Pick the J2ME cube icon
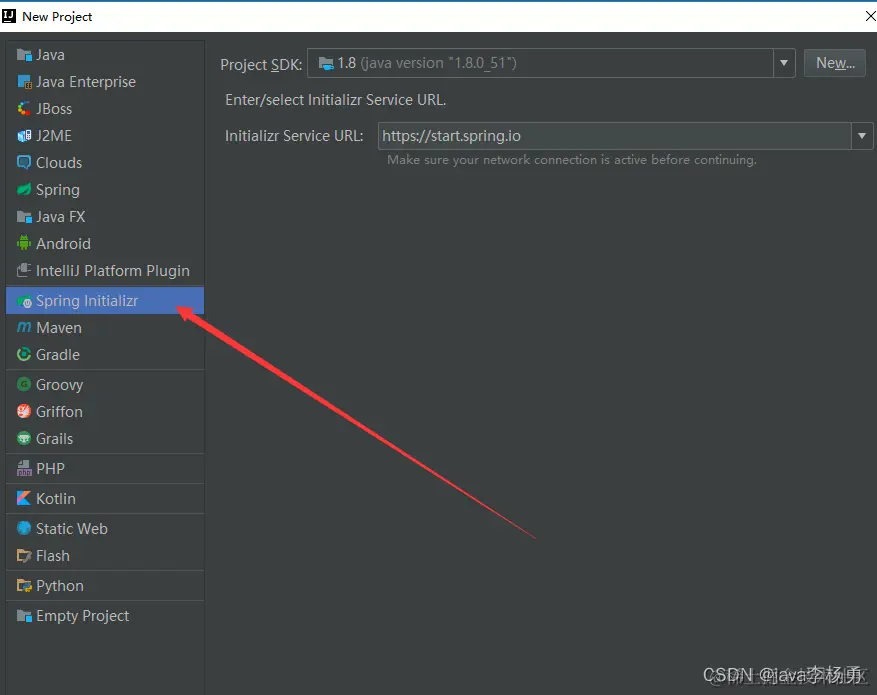The image size is (877, 695). coord(24,136)
